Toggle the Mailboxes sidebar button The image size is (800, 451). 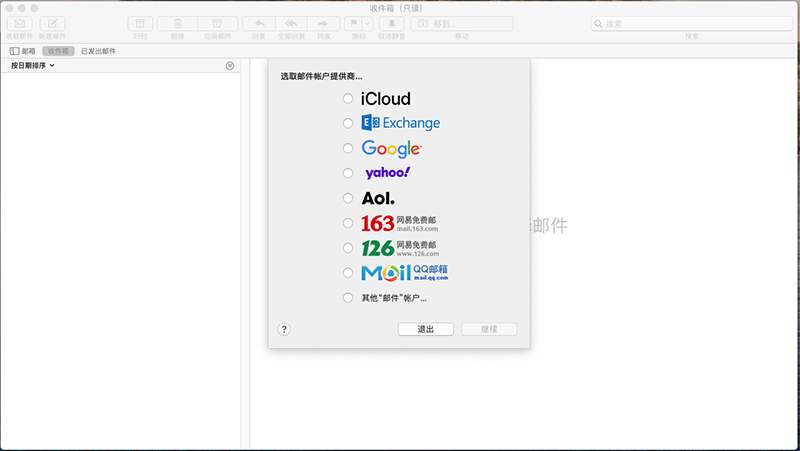[x=22, y=50]
